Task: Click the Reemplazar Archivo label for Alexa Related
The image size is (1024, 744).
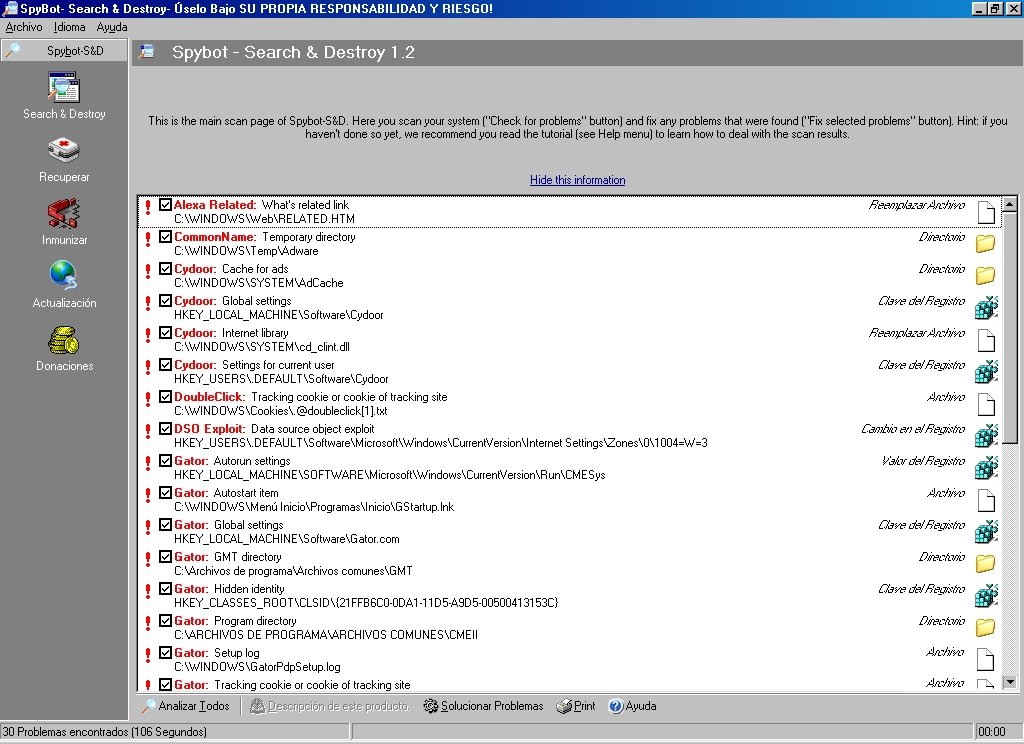Action: coord(916,205)
